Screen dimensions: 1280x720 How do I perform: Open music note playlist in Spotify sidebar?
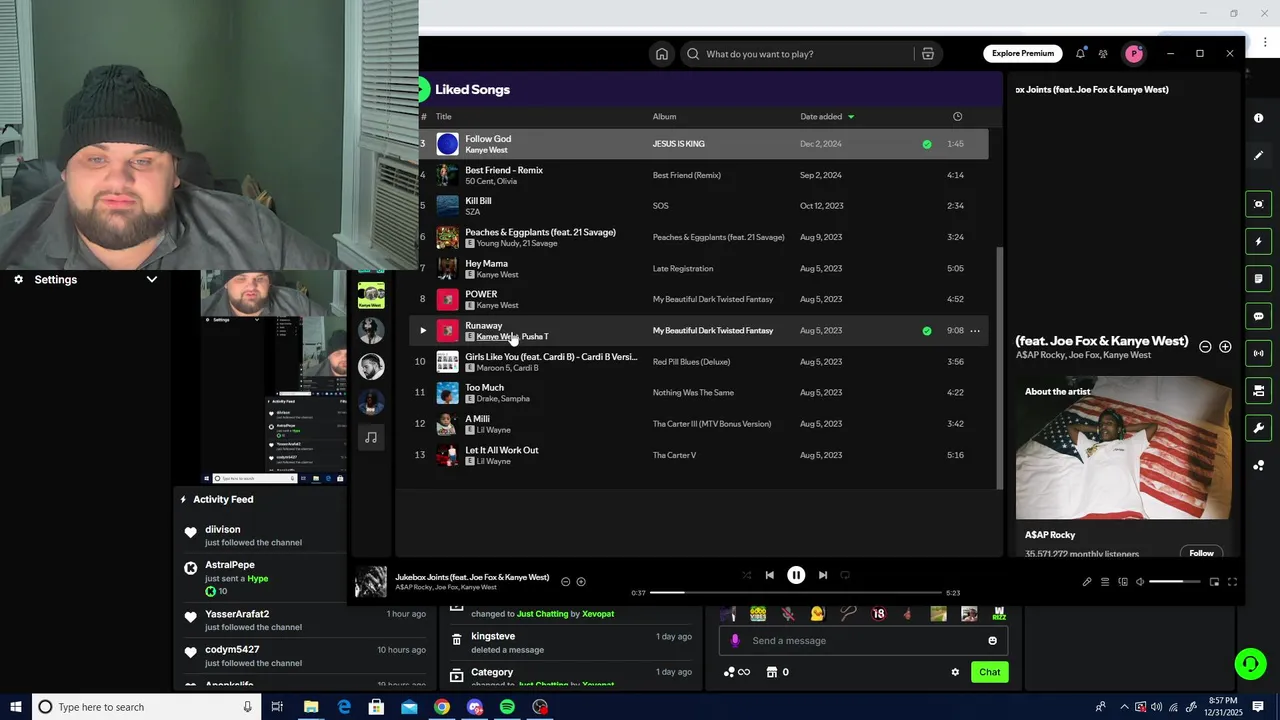pyautogui.click(x=371, y=438)
